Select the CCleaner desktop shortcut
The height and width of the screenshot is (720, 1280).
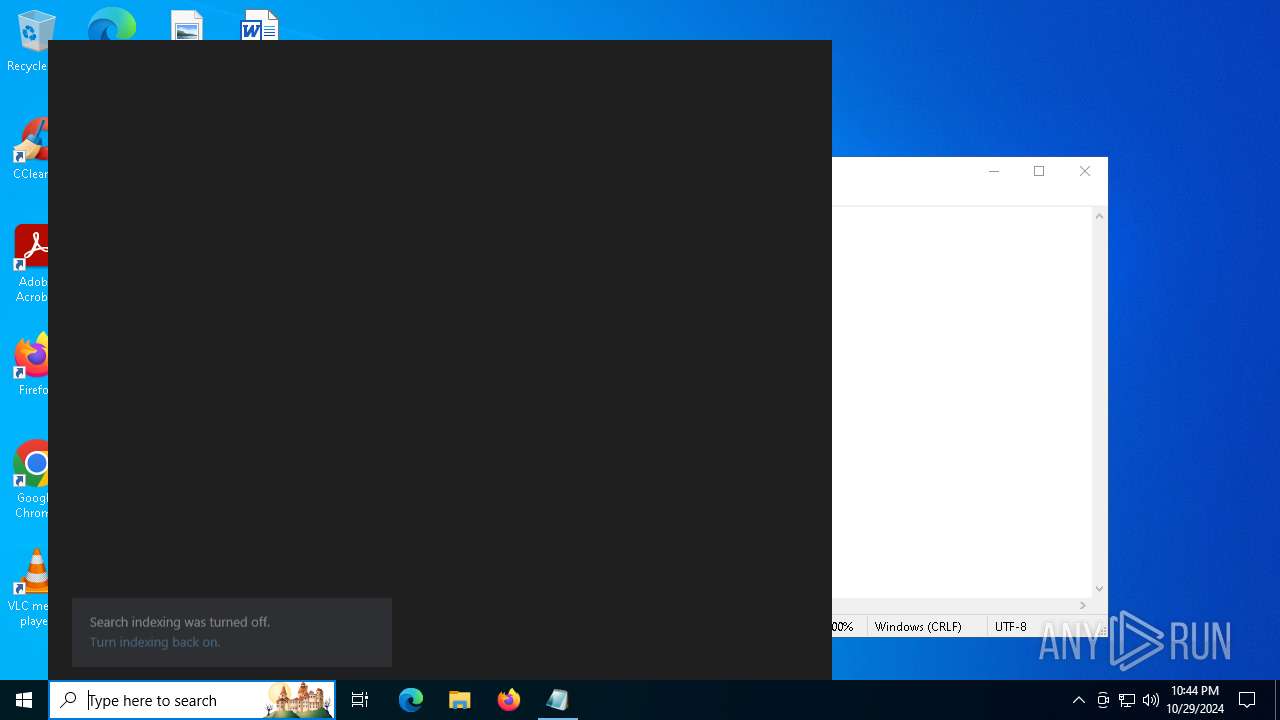[30, 148]
